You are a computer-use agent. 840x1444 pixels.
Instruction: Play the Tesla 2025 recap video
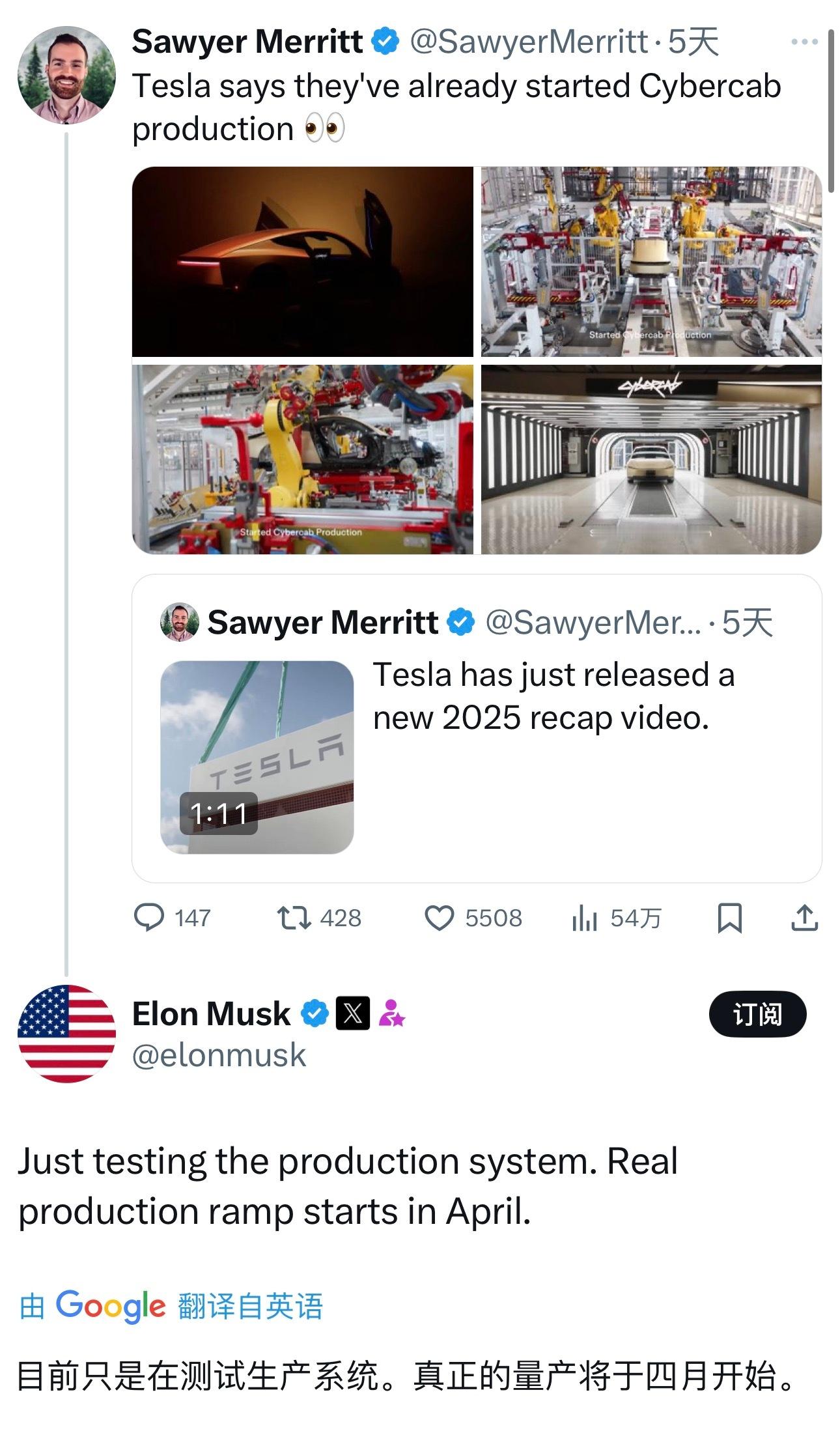[257, 757]
